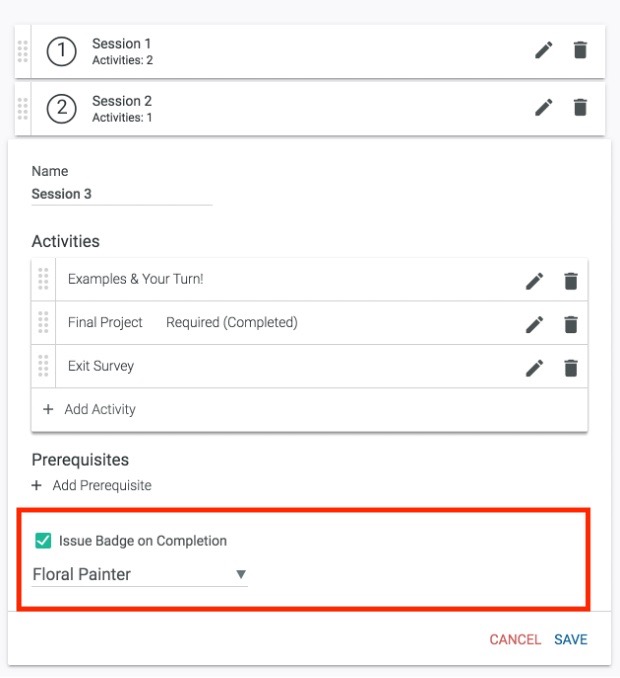Select the Session 2 row title
The width and height of the screenshot is (620, 678).
tap(122, 101)
